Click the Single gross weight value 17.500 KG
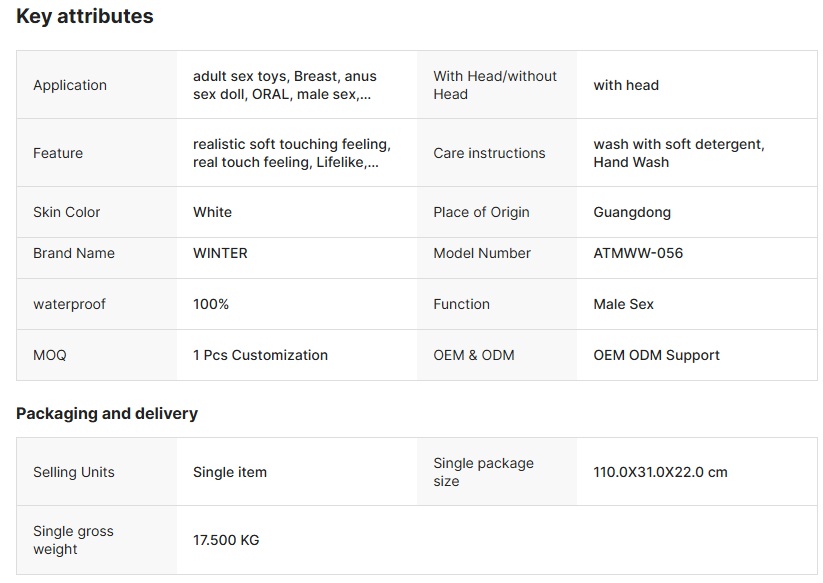 point(226,540)
